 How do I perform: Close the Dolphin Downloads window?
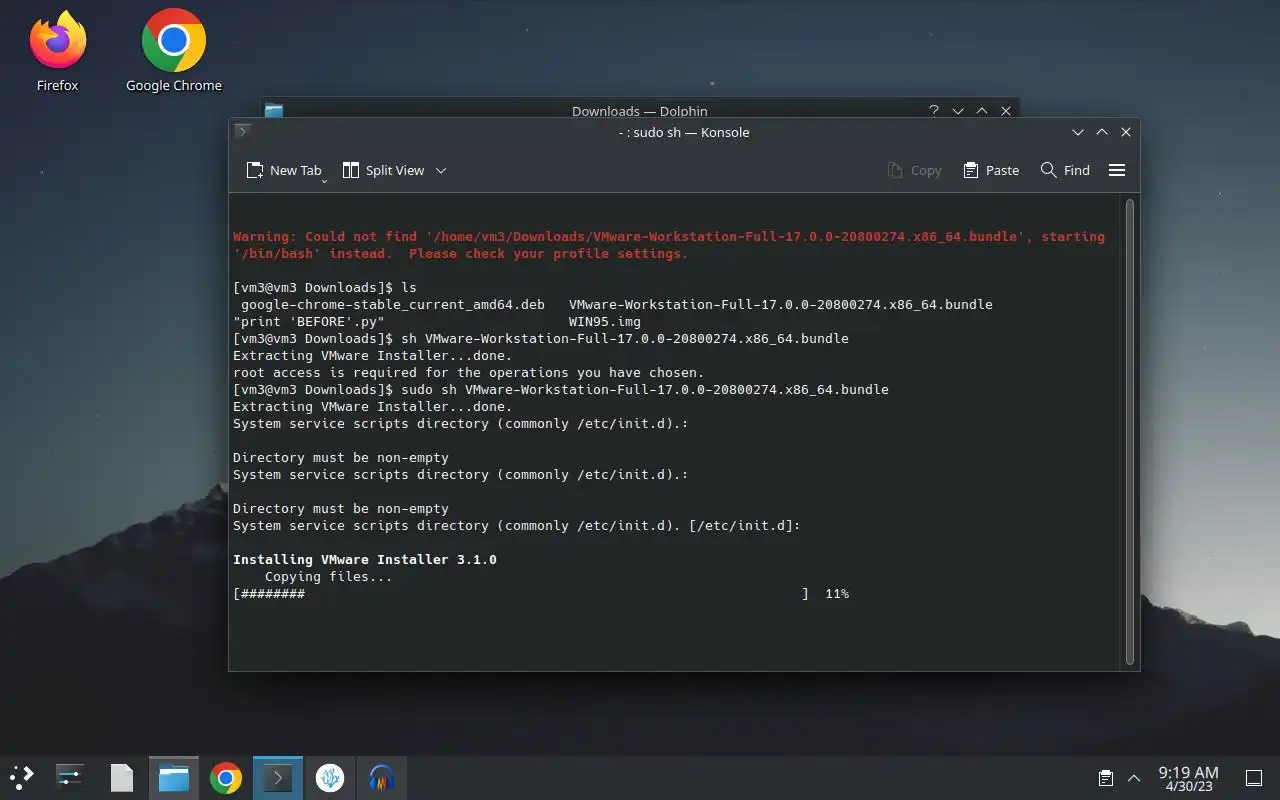[1006, 111]
